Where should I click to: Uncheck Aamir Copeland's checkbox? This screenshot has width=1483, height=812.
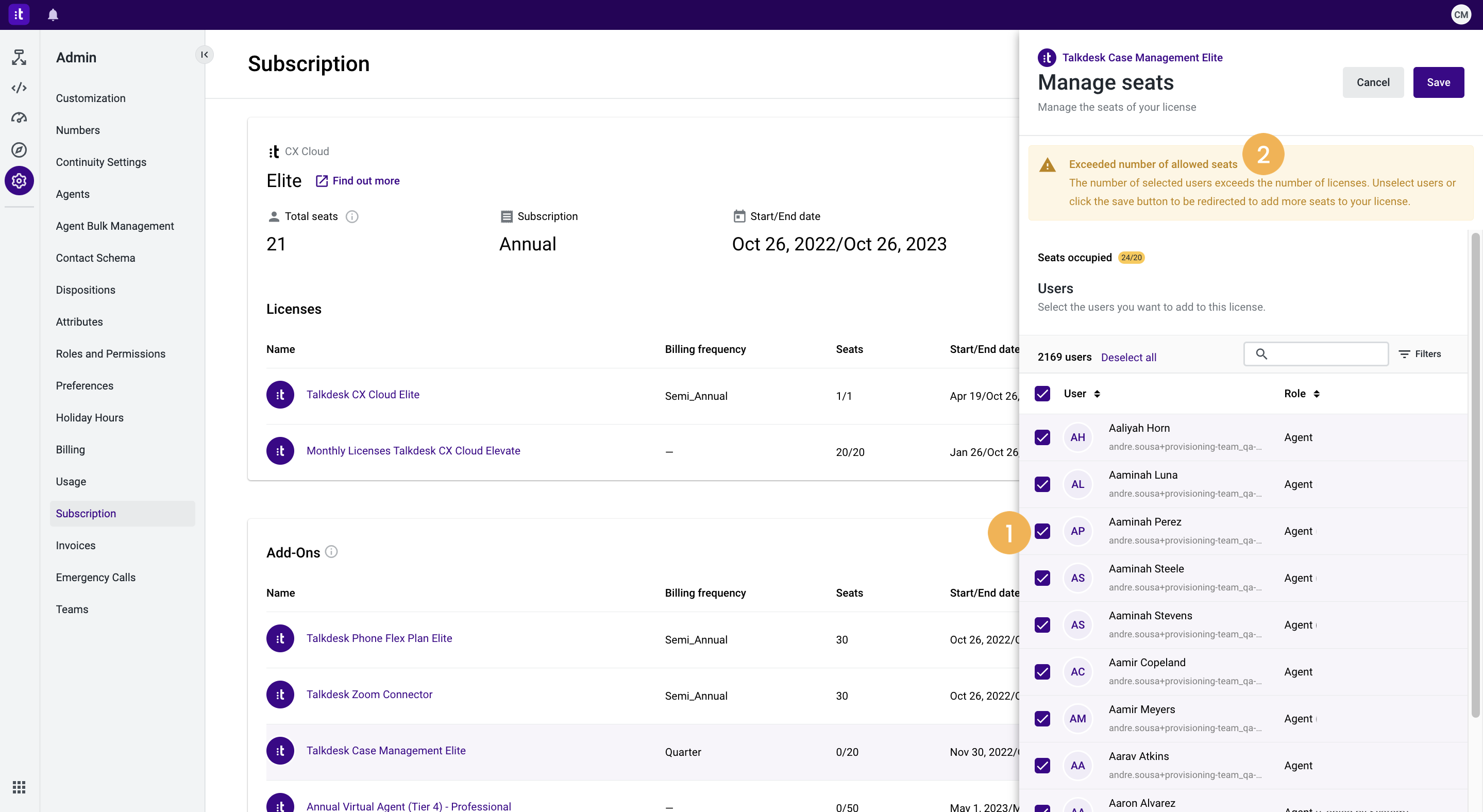click(1042, 671)
